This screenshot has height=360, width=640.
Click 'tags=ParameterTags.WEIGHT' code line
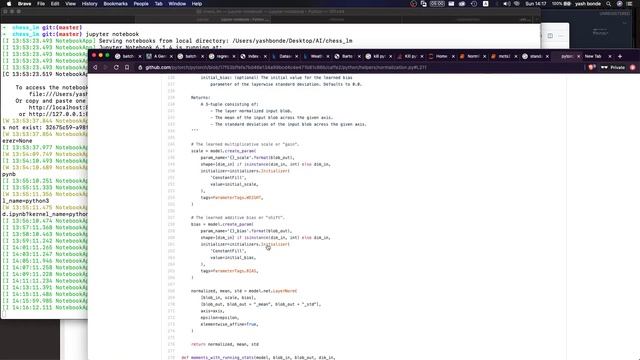tap(232, 198)
